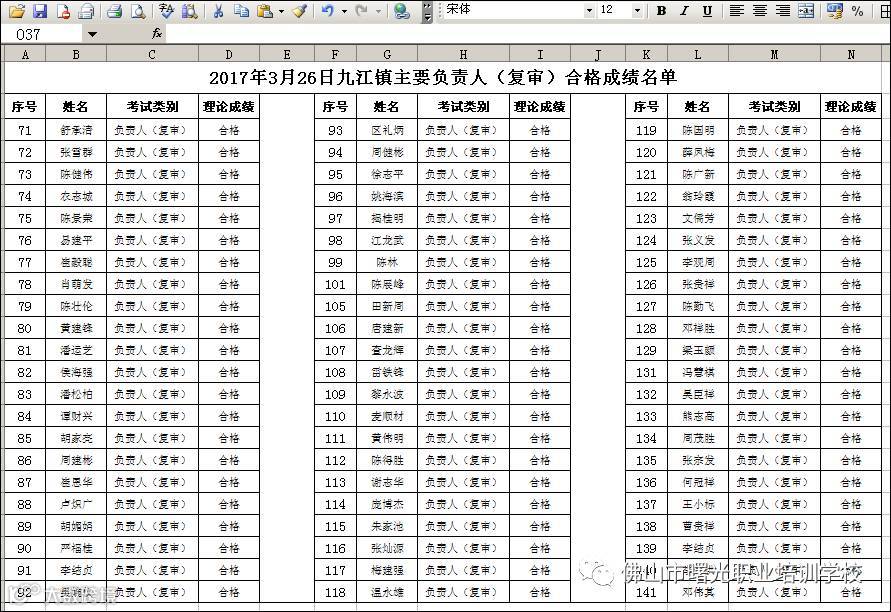This screenshot has width=891, height=612.
Task: Select column H header
Action: coord(464,55)
